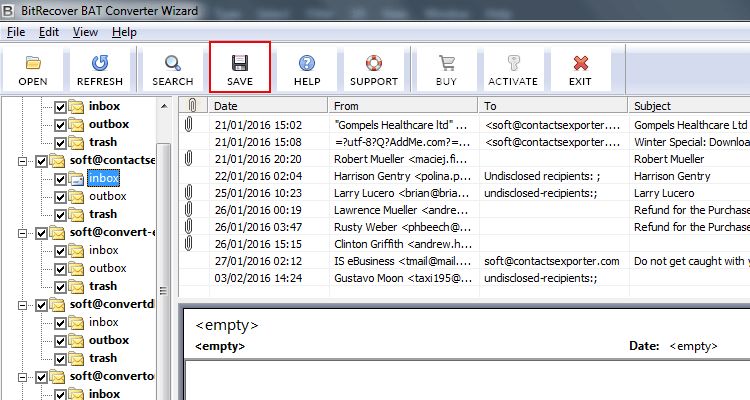The width and height of the screenshot is (750, 400).
Task: Click the attachment paperclip column header
Action: pos(193,105)
